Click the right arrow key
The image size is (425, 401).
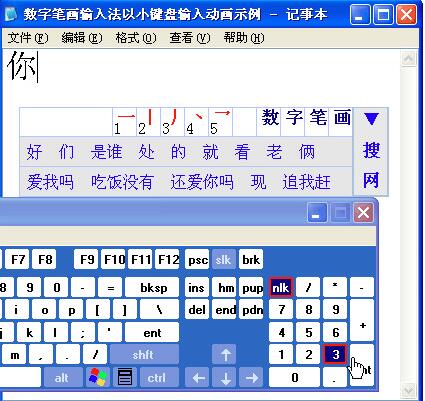[251, 377]
